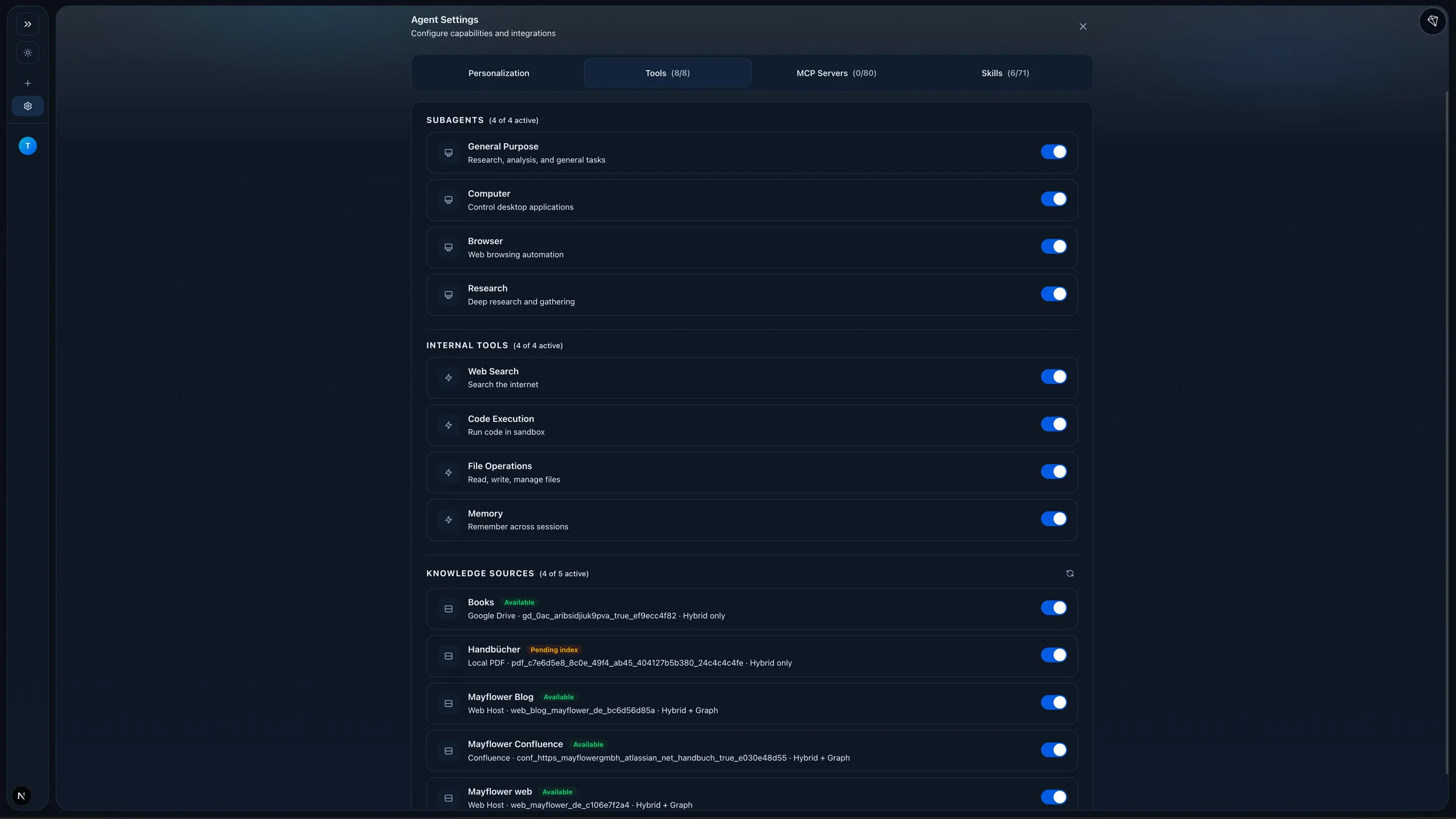Viewport: 1456px width, 819px height.
Task: Expand the sidebar with double-chevron icon
Action: coord(27,24)
